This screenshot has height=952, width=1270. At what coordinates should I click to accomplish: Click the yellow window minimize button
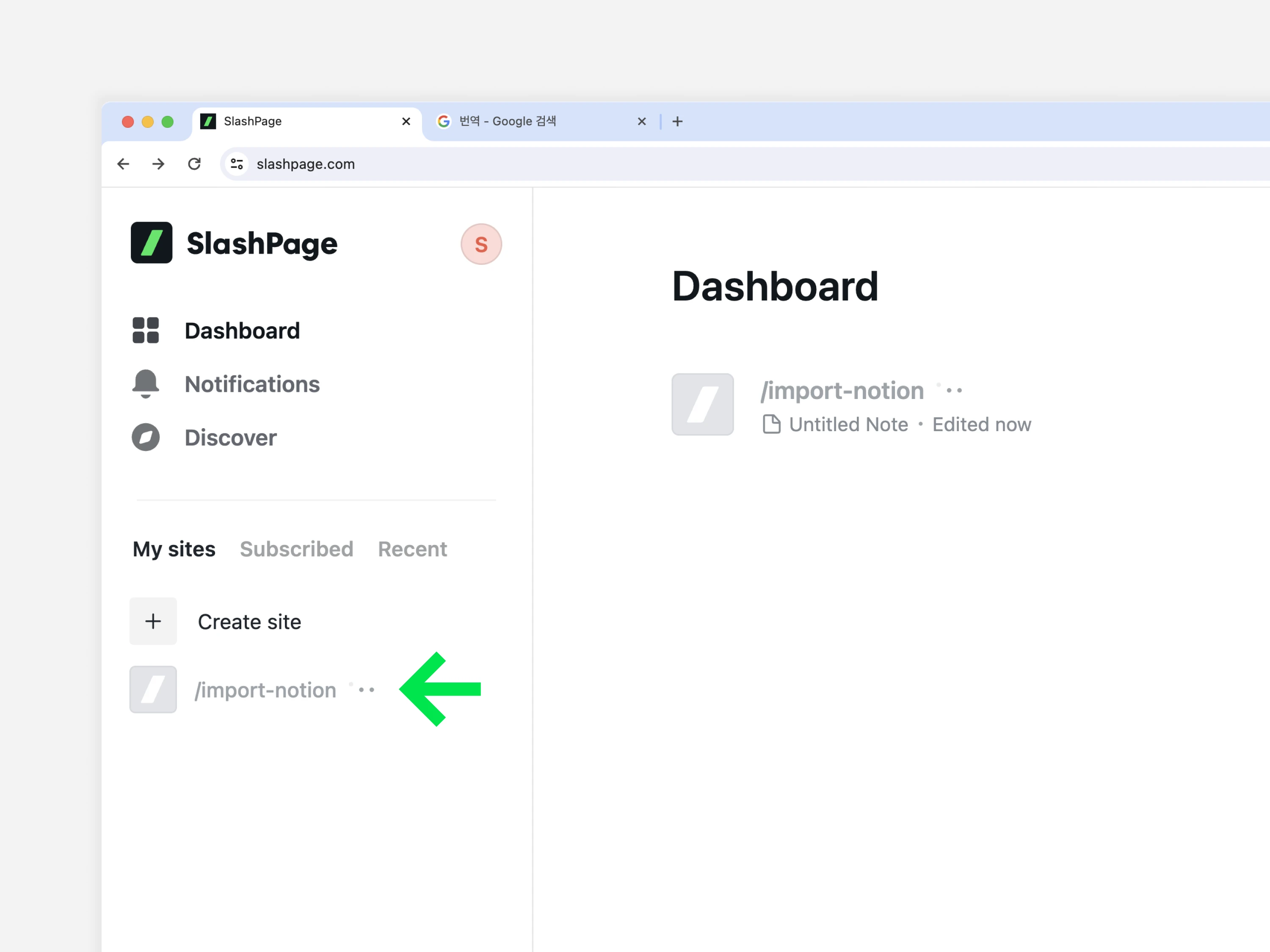[x=148, y=122]
